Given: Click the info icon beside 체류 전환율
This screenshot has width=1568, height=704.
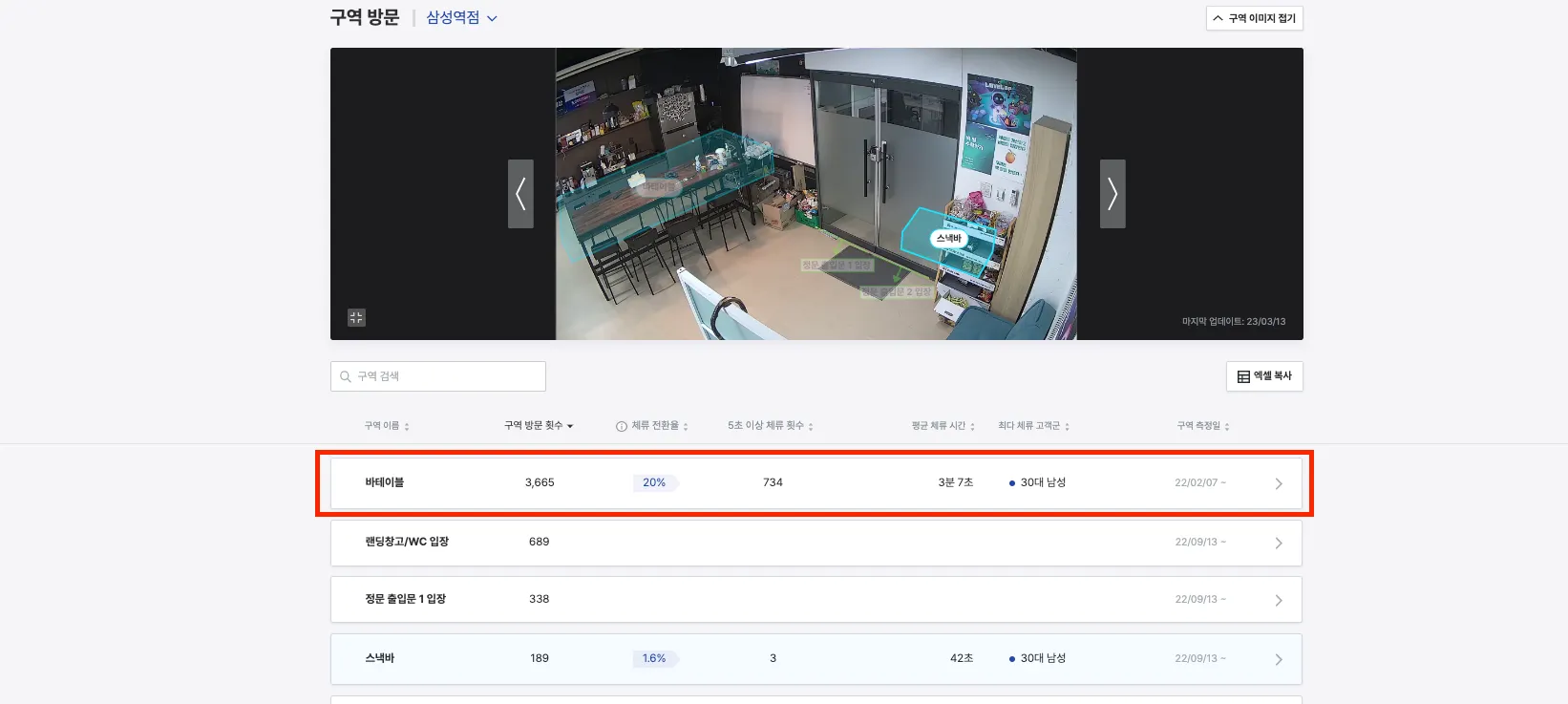Looking at the screenshot, I should click(x=622, y=426).
